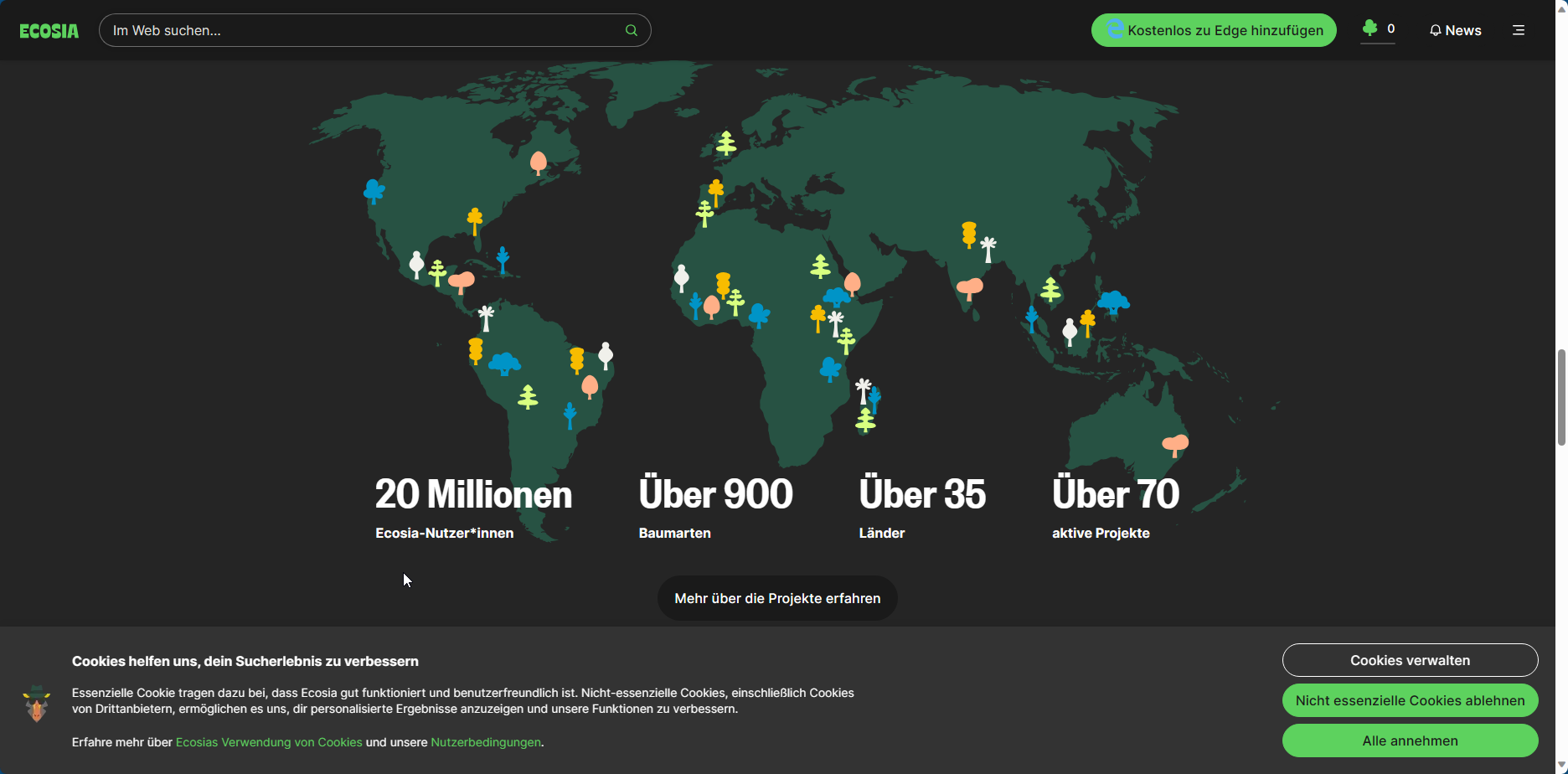Open the hamburger menu
Screen dimensions: 1568x774
click(x=1519, y=30)
